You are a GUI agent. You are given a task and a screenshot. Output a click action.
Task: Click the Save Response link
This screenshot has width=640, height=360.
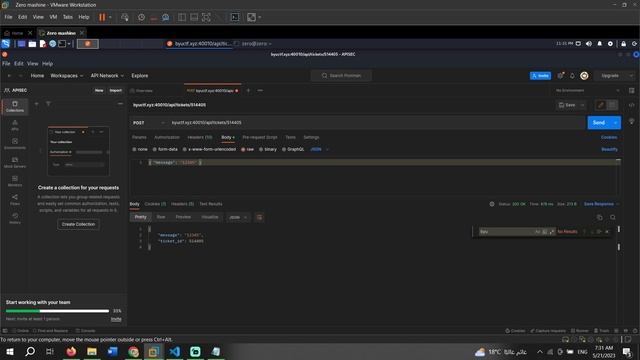click(599, 204)
